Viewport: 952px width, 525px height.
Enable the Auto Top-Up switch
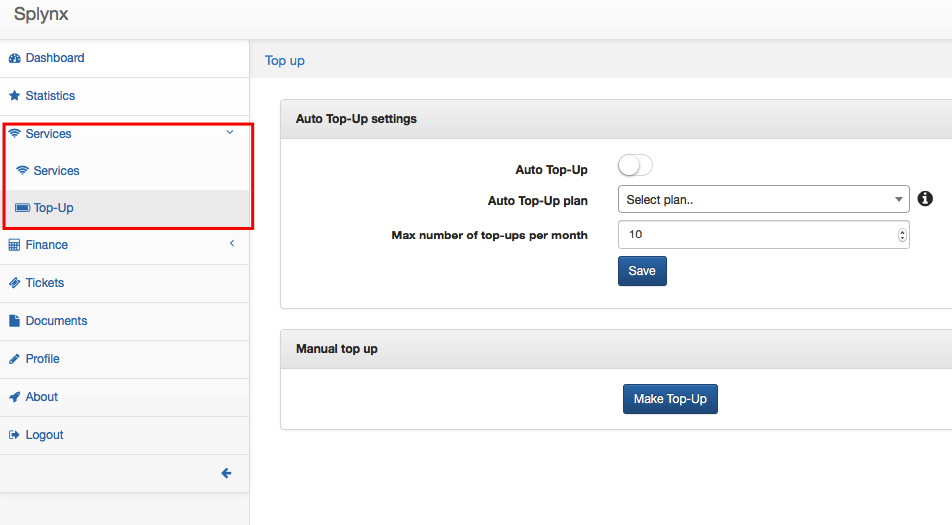point(635,166)
